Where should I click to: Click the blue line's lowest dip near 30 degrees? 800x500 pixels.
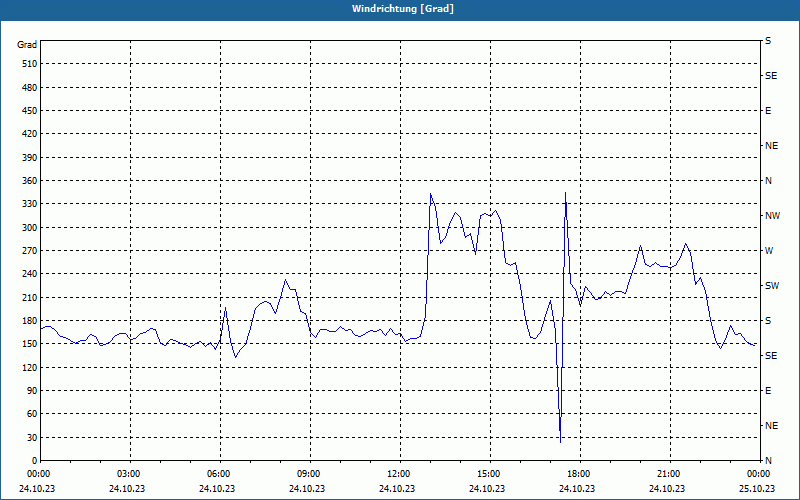560,441
